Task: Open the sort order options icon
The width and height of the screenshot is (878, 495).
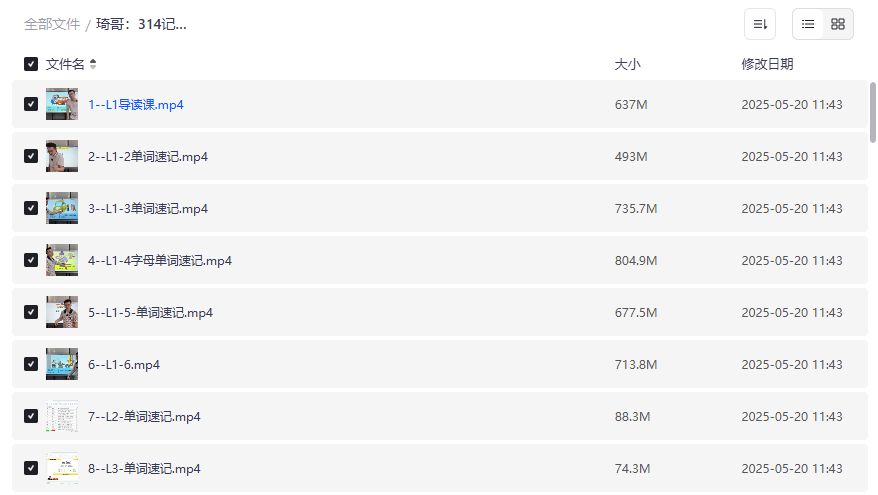Action: pos(759,24)
